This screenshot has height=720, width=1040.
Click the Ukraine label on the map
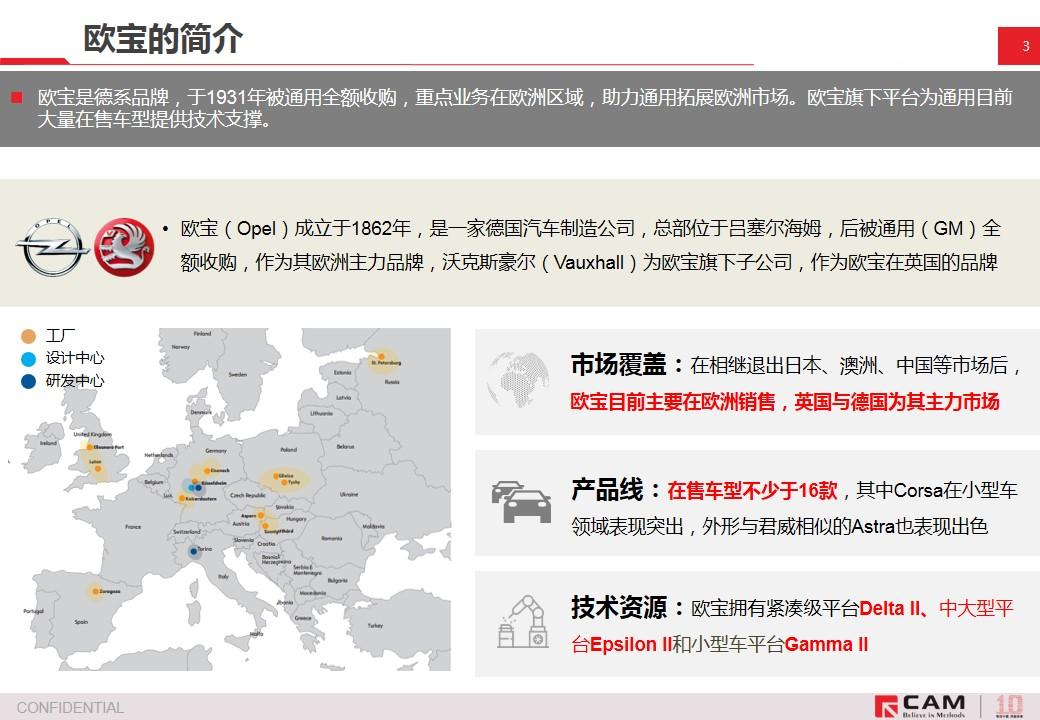click(x=349, y=495)
